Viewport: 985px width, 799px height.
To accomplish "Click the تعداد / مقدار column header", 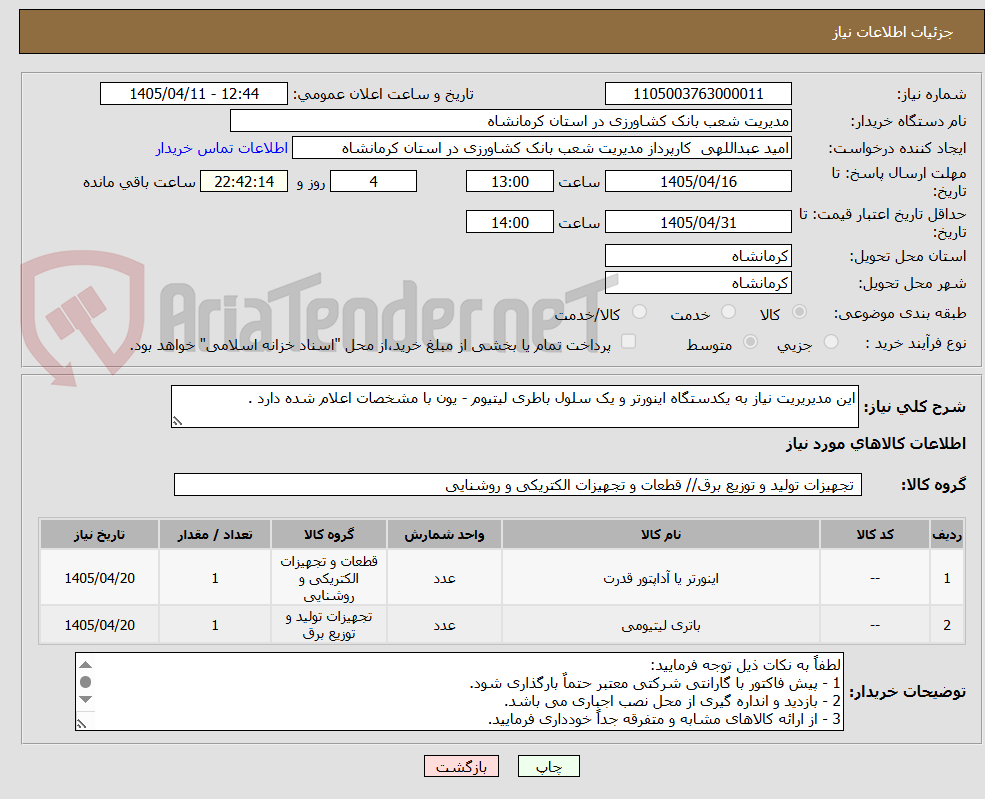I will [215, 535].
